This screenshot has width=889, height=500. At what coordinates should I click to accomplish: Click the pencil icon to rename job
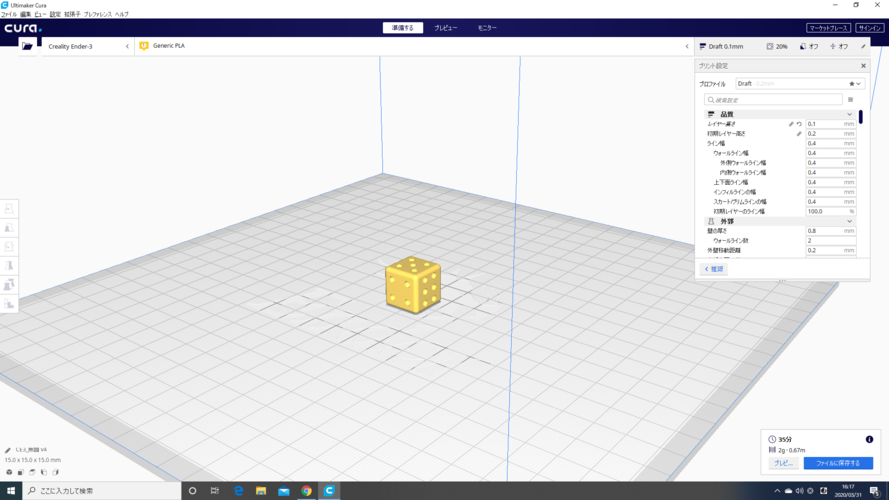8,450
